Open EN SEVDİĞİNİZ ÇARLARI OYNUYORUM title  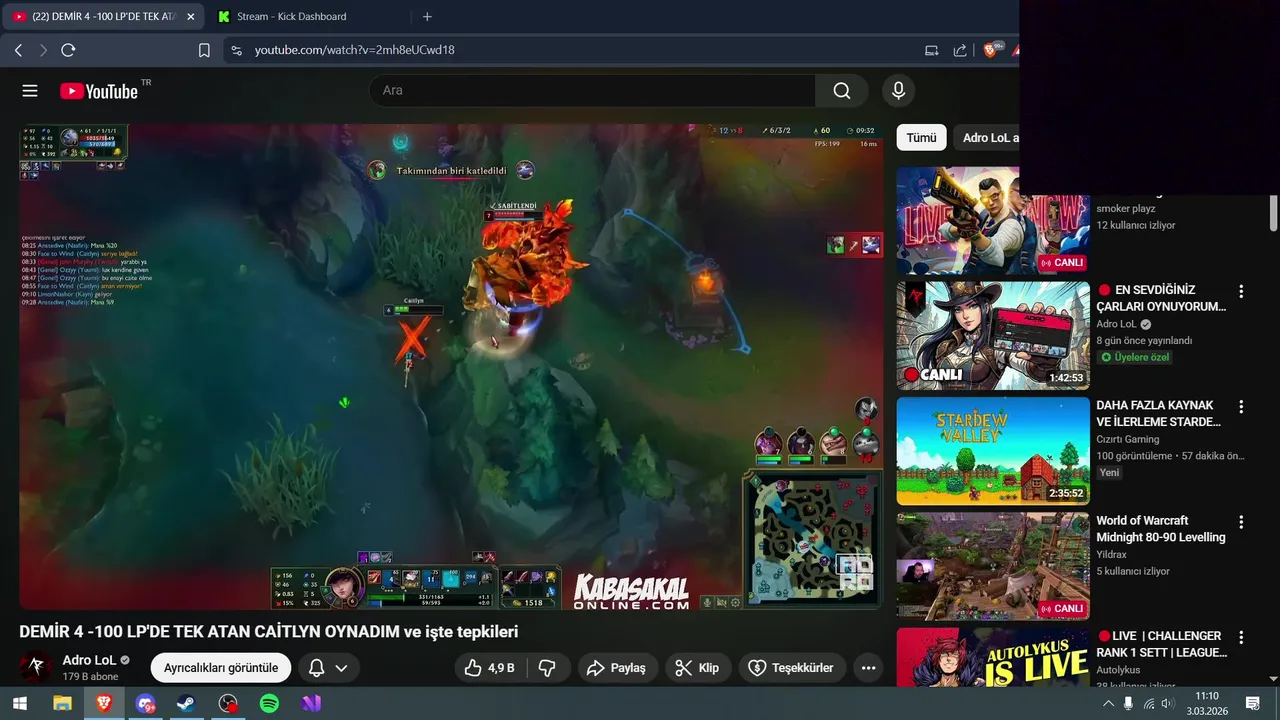[1161, 298]
